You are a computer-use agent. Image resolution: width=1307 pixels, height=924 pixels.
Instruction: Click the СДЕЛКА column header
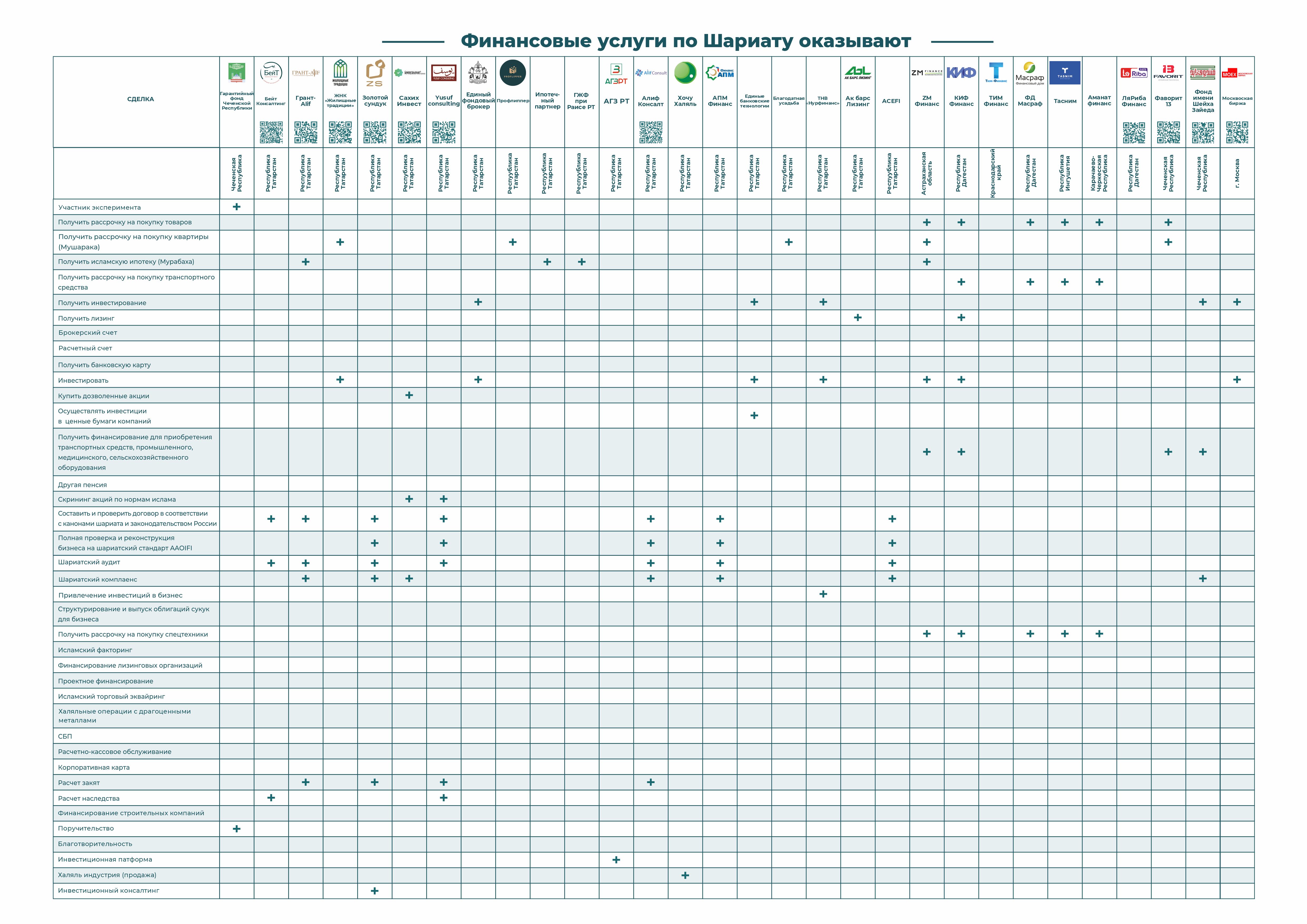140,99
